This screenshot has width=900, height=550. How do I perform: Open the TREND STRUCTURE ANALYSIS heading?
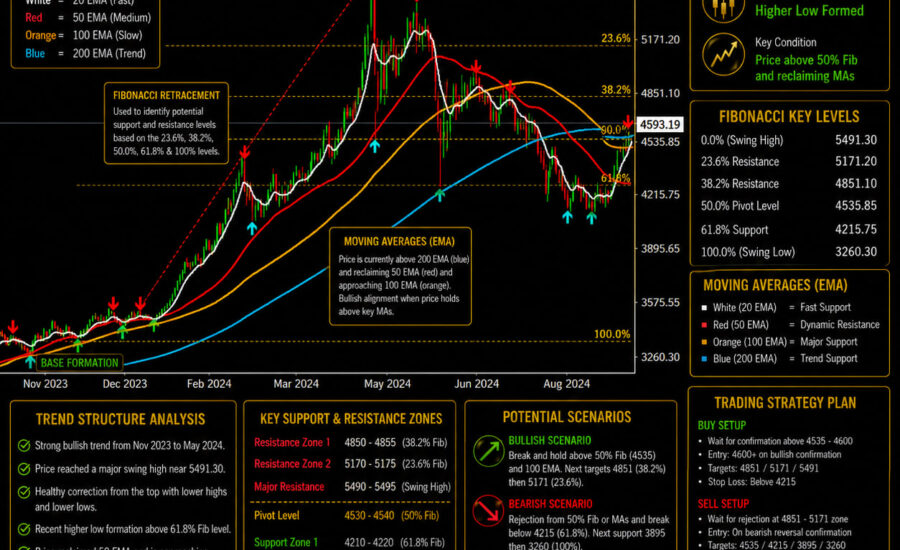pyautogui.click(x=121, y=419)
